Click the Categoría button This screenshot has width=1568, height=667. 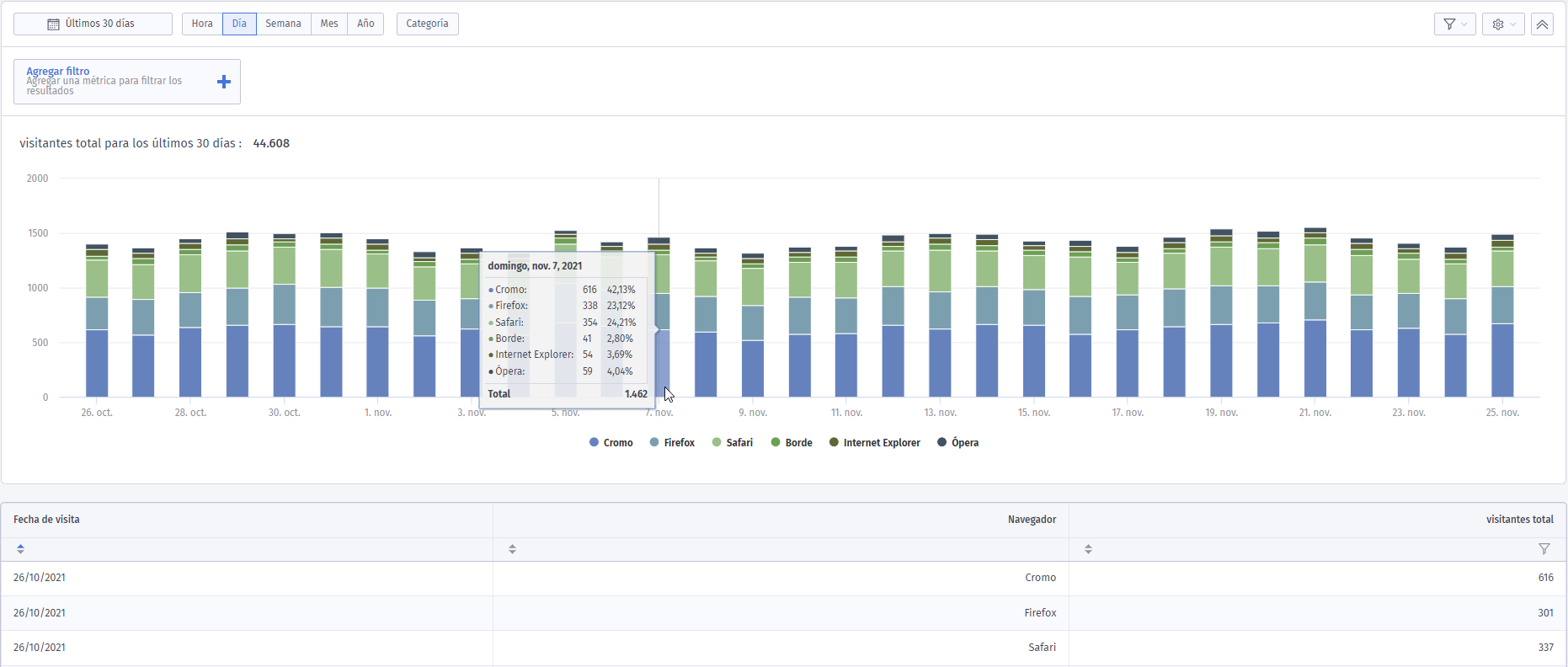coord(427,24)
